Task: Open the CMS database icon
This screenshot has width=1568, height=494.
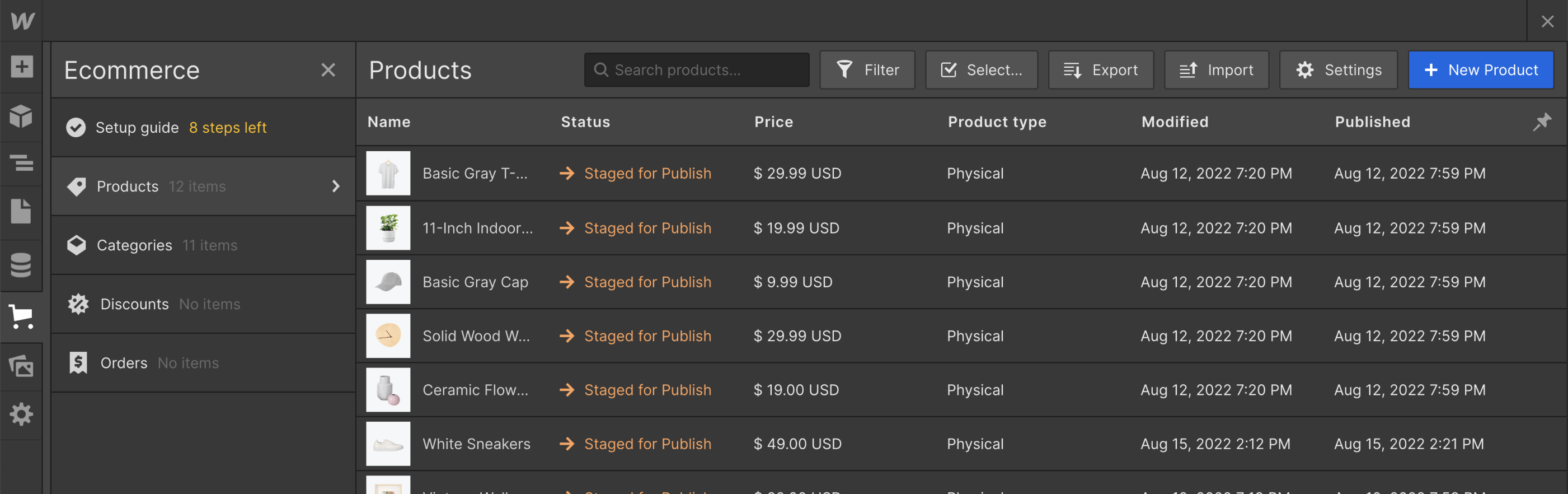Action: click(x=21, y=265)
